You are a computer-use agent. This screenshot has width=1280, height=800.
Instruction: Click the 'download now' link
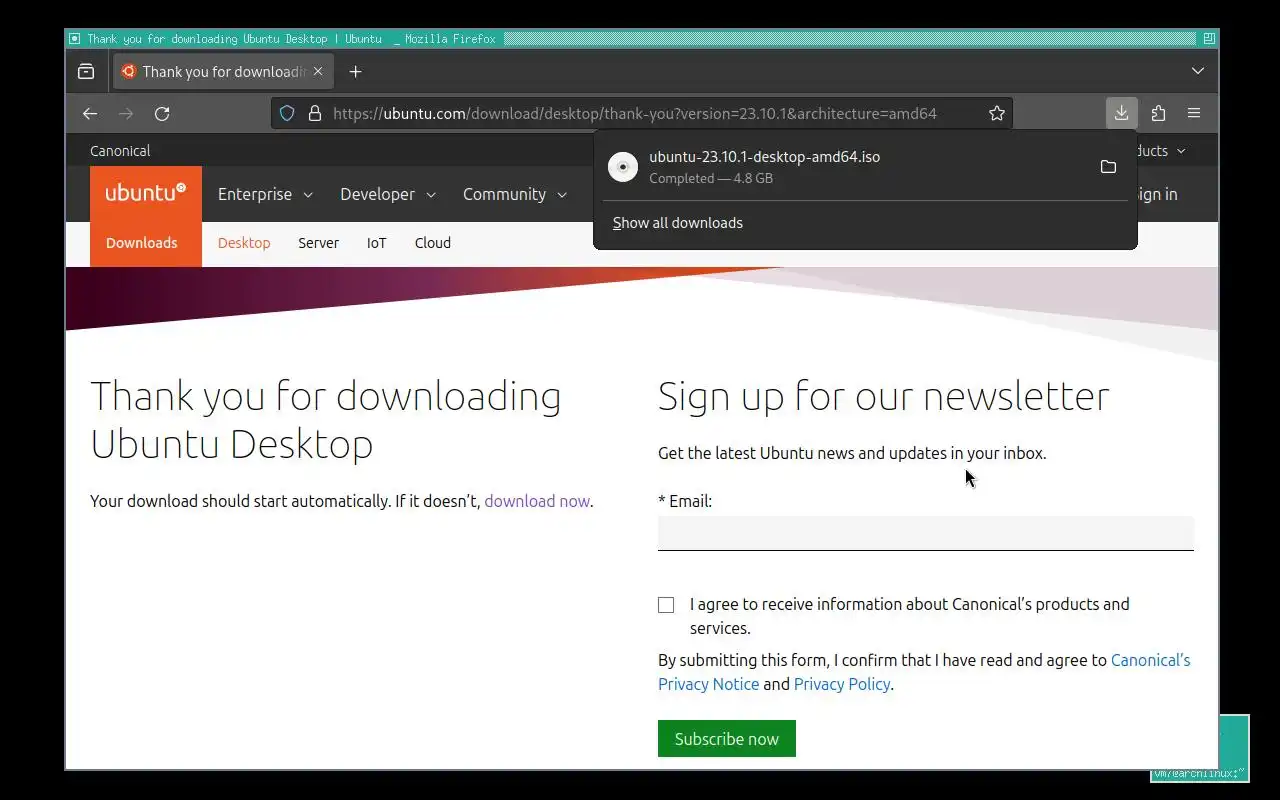537,501
